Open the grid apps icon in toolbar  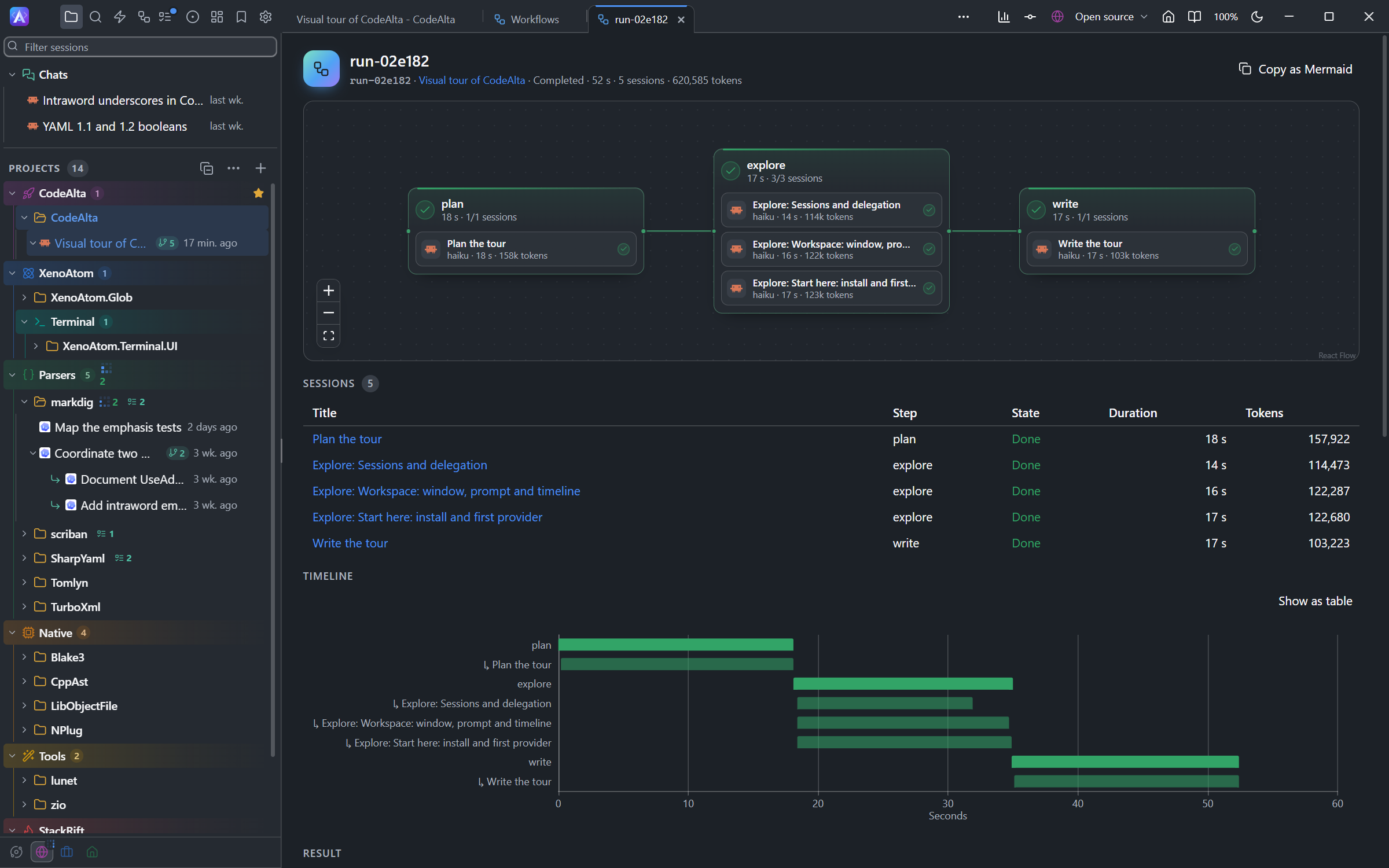coord(217,17)
